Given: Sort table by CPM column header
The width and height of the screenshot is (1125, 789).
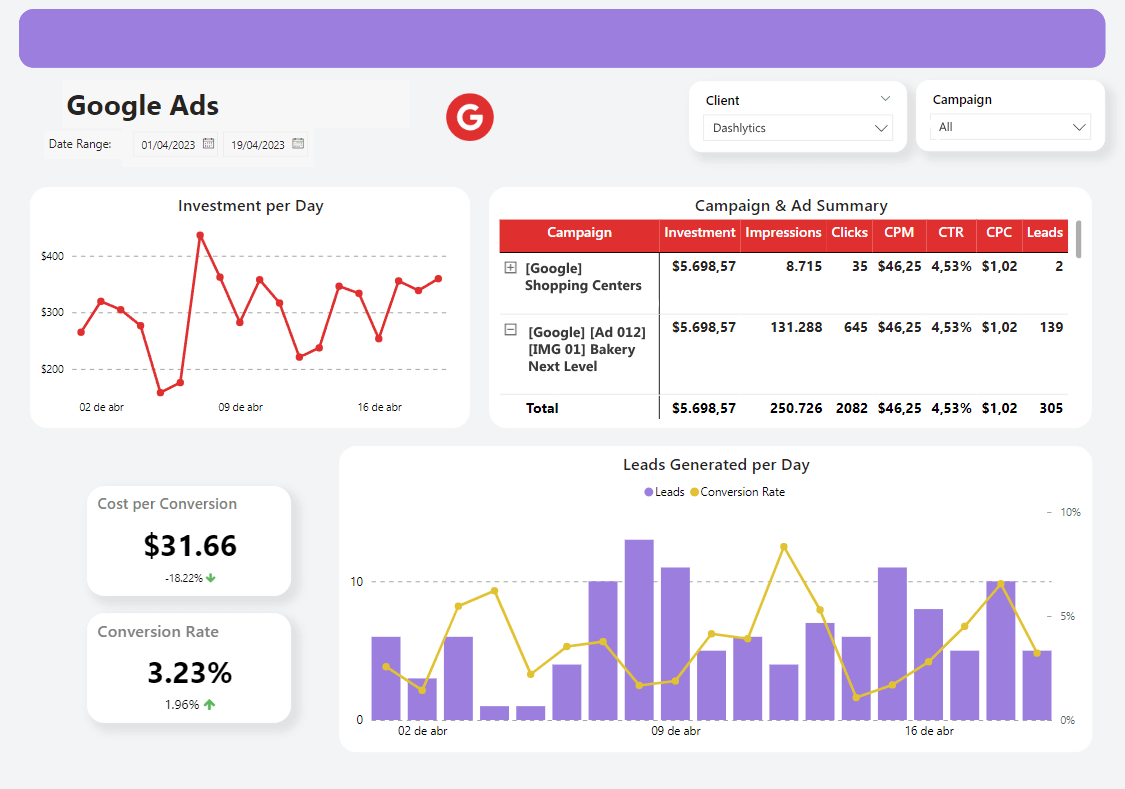Looking at the screenshot, I should [899, 232].
